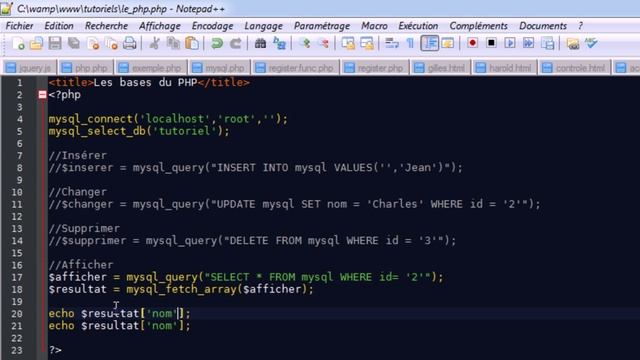Toggle Show all characters pilcrow icon
640x360 pixels.
click(x=410, y=43)
